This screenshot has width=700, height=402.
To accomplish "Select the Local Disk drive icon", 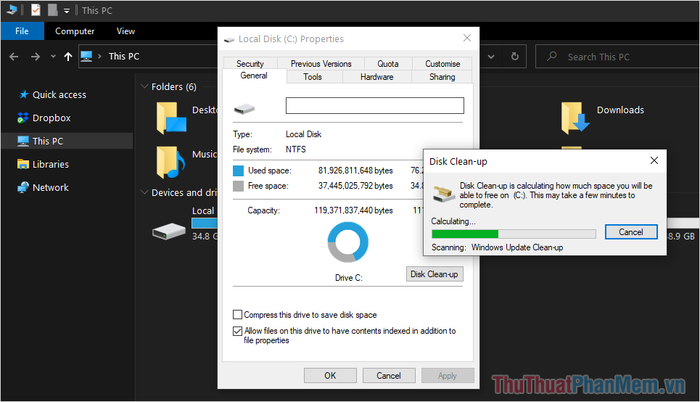I will (x=168, y=231).
